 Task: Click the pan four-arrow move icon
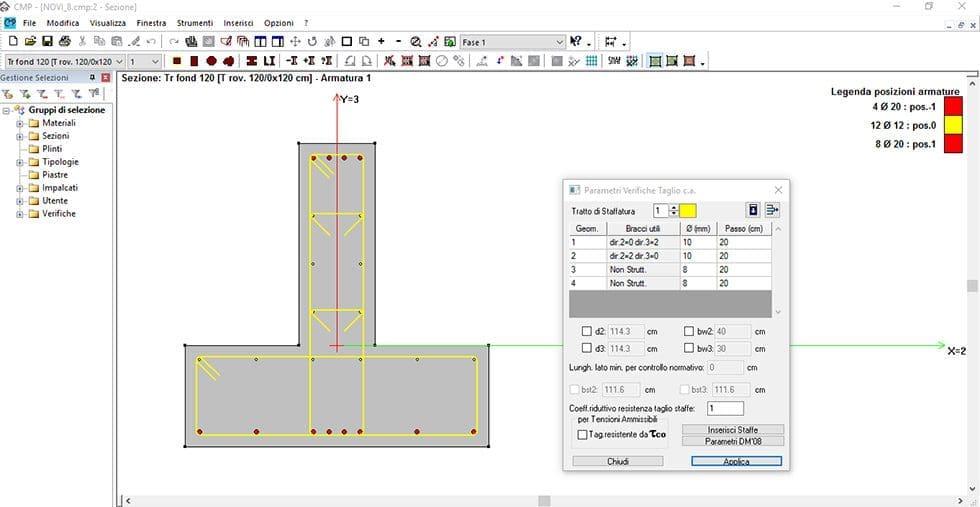(x=295, y=42)
